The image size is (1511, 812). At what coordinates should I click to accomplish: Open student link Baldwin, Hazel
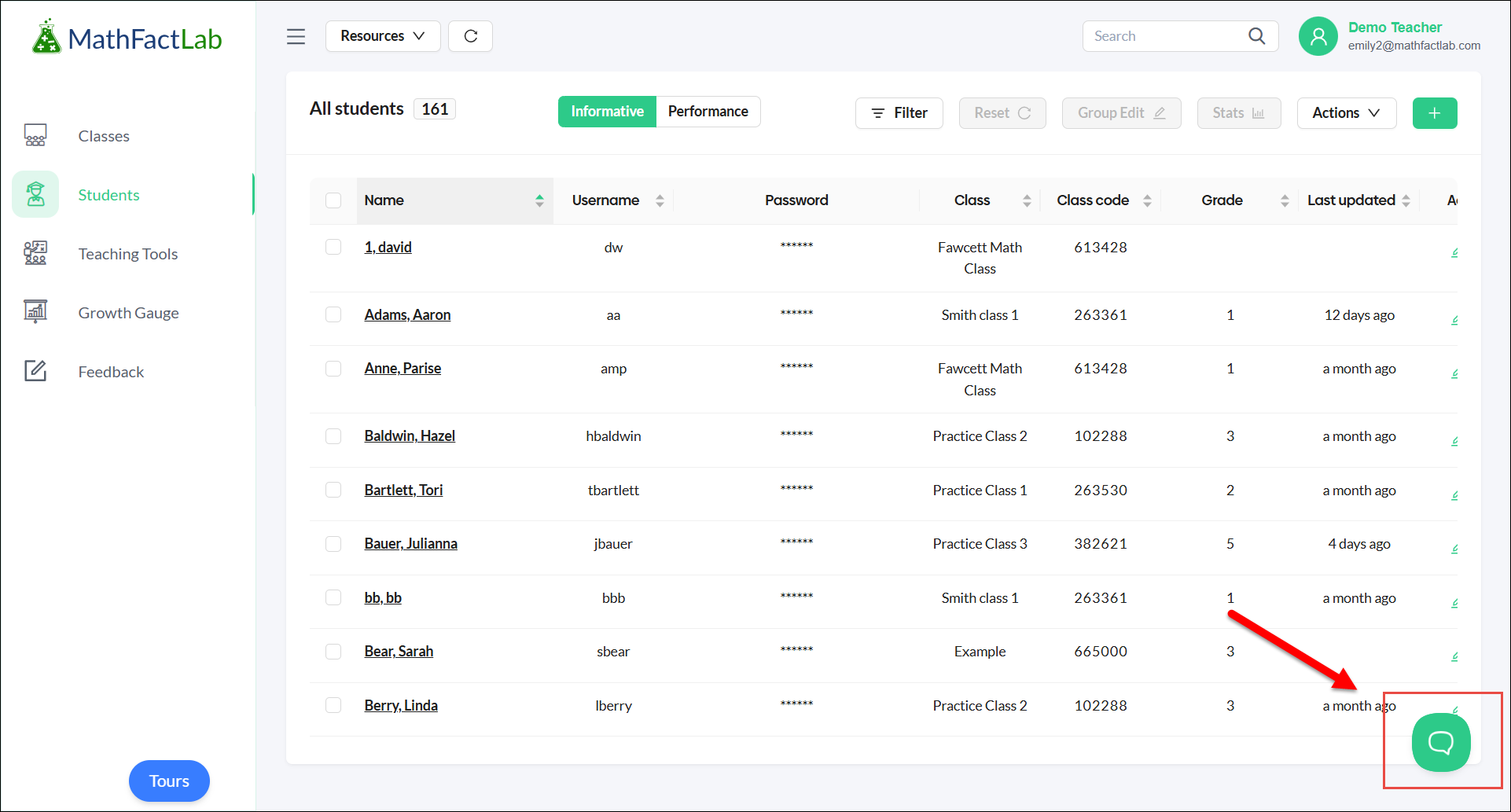pyautogui.click(x=410, y=436)
